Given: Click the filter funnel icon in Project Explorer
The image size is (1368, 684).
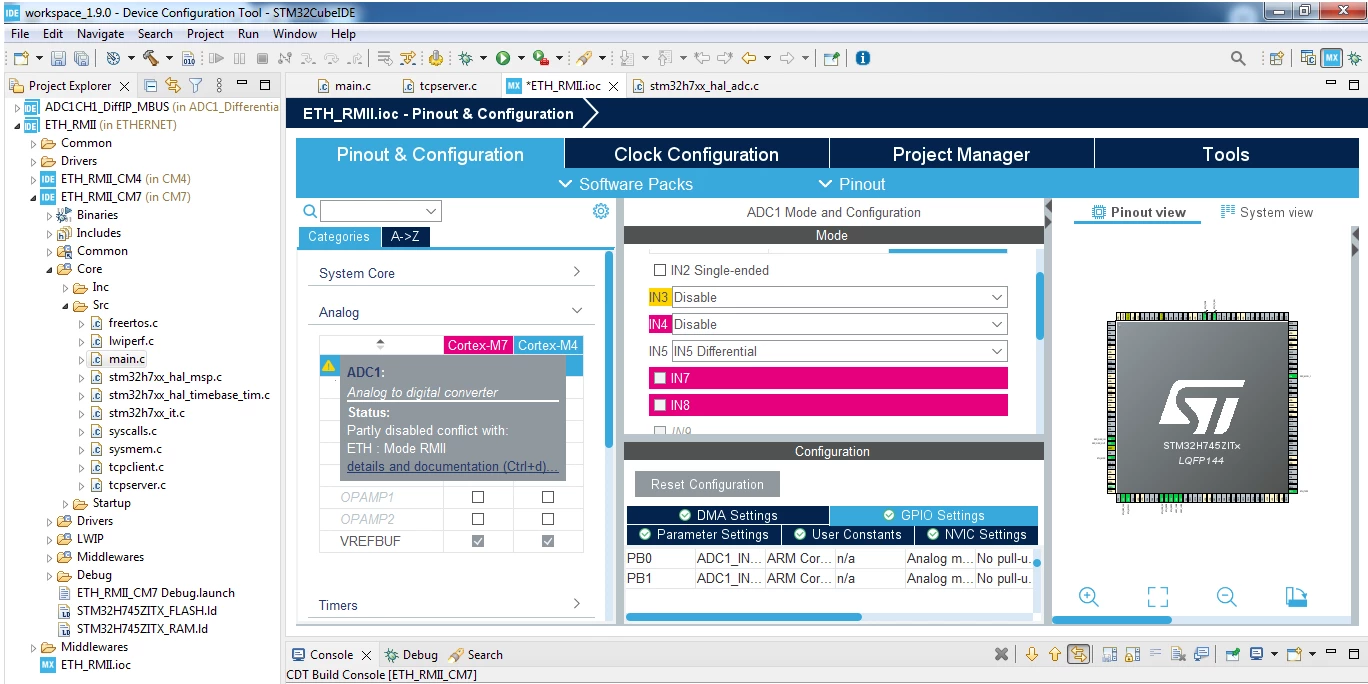Looking at the screenshot, I should tap(196, 86).
